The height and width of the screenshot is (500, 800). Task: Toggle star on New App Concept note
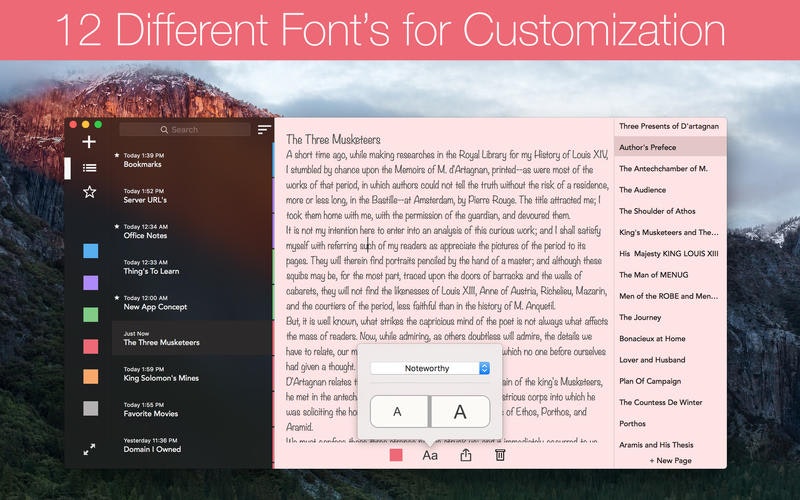[117, 297]
